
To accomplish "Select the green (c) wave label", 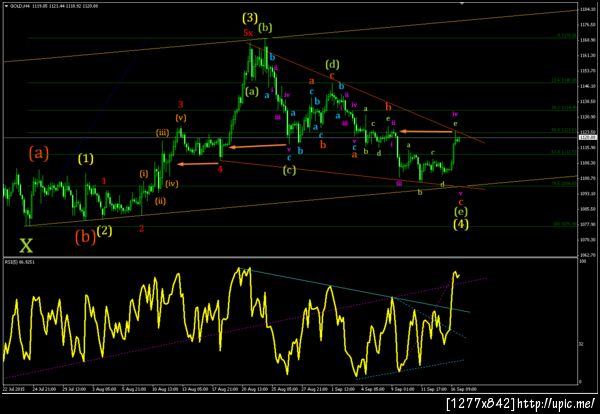I will click(x=289, y=170).
